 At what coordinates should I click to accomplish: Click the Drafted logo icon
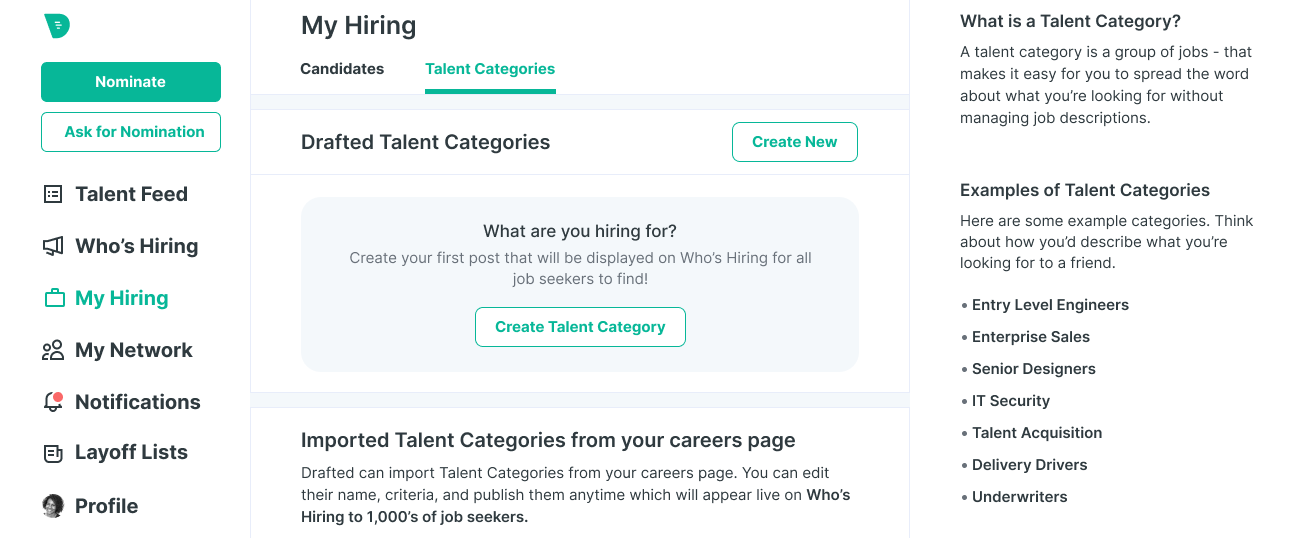(57, 26)
